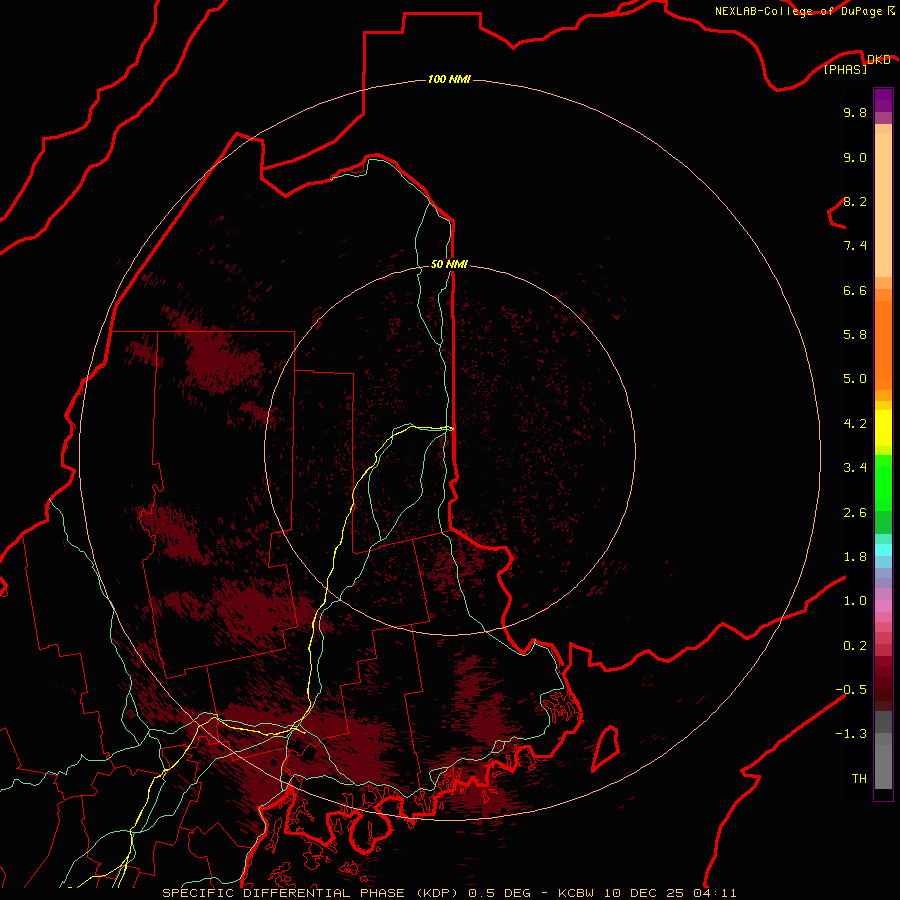Click the "4.2" value on the color scale
The image size is (900, 900).
(x=855, y=423)
